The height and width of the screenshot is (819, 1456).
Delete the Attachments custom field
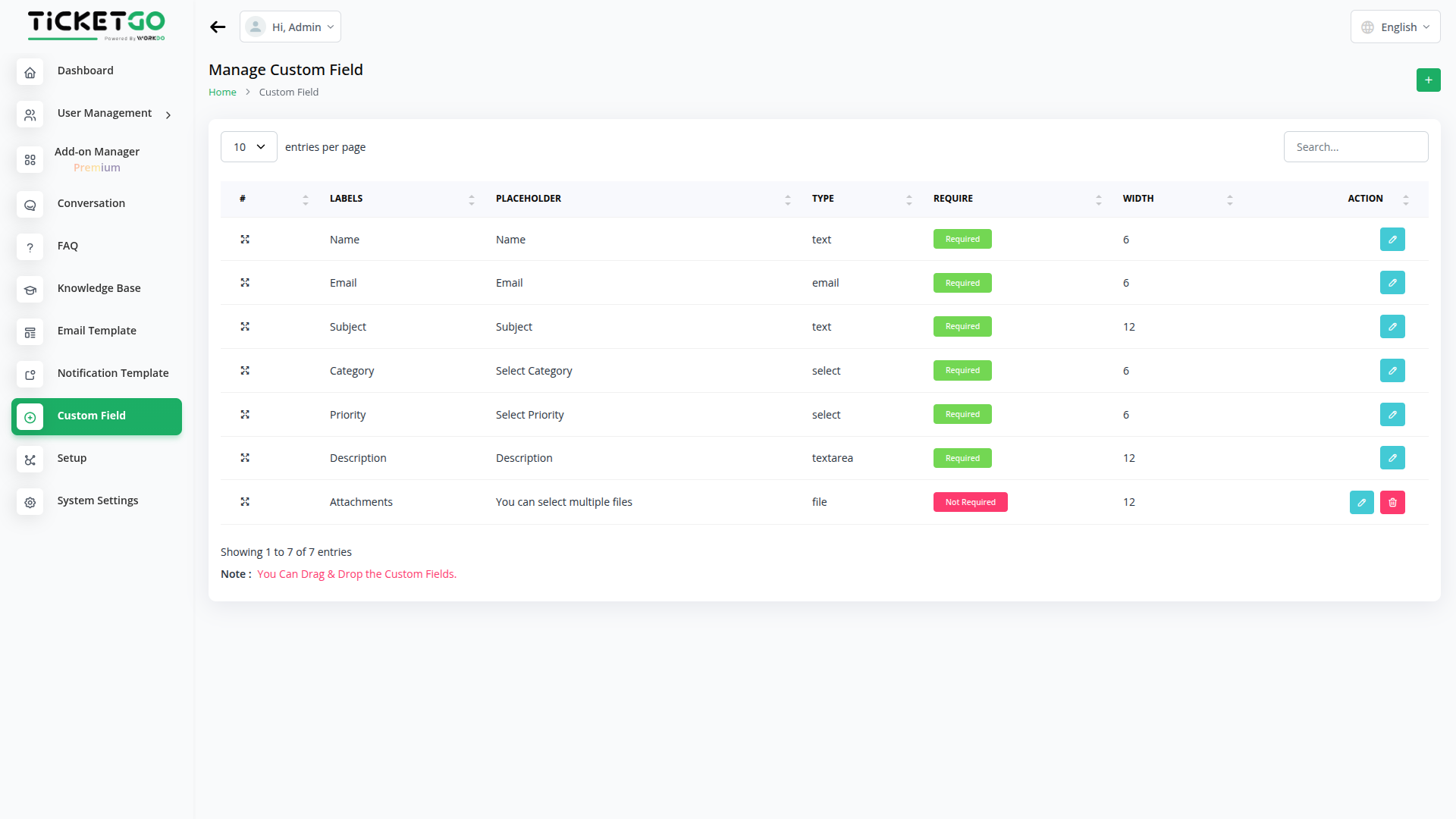click(x=1392, y=502)
